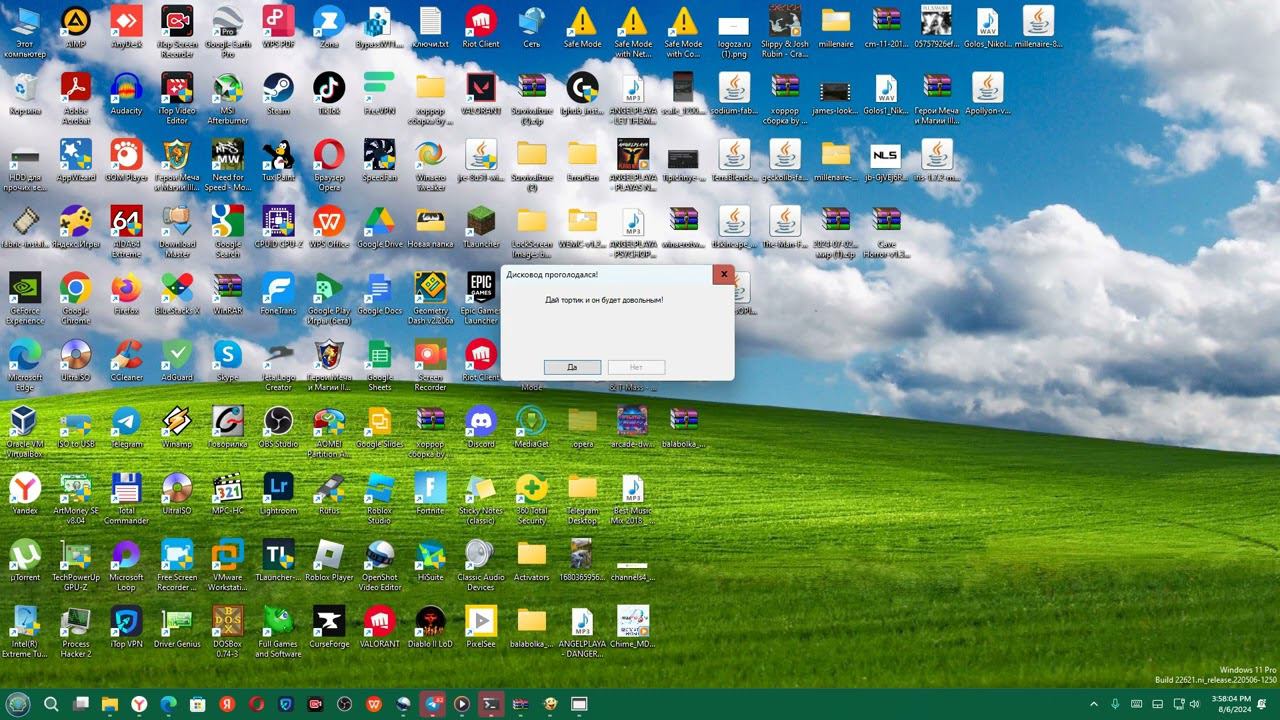Select the VMware Workstation icon
The width and height of the screenshot is (1280, 720).
coord(228,566)
